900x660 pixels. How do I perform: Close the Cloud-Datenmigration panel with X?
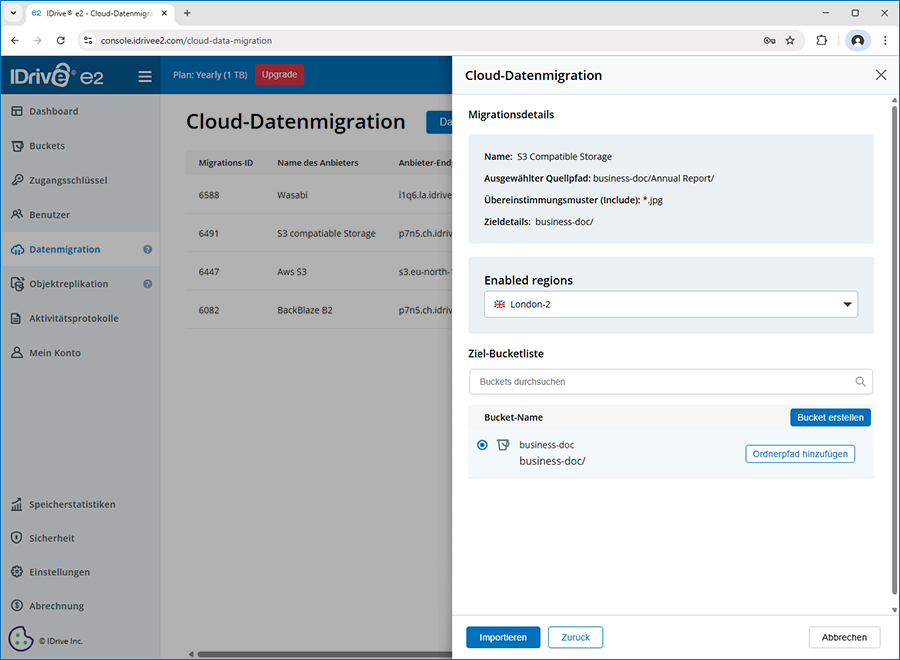881,75
